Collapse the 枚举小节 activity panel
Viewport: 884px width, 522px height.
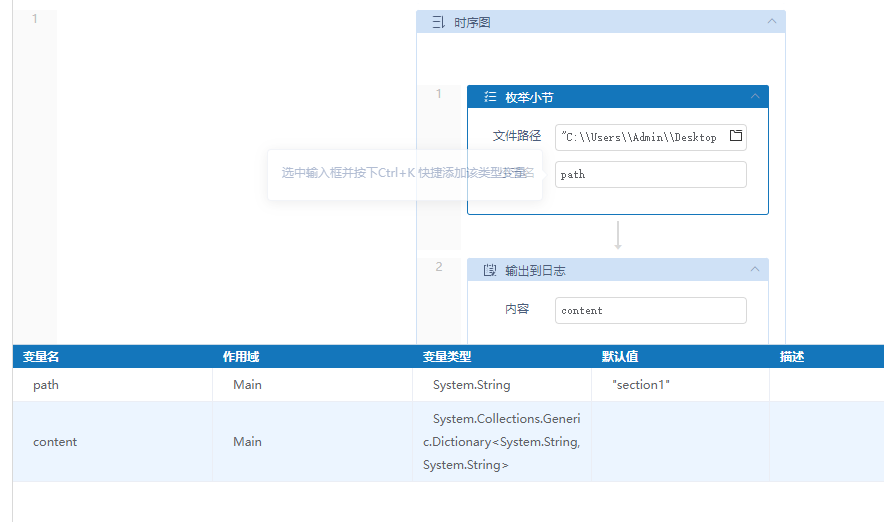754,97
